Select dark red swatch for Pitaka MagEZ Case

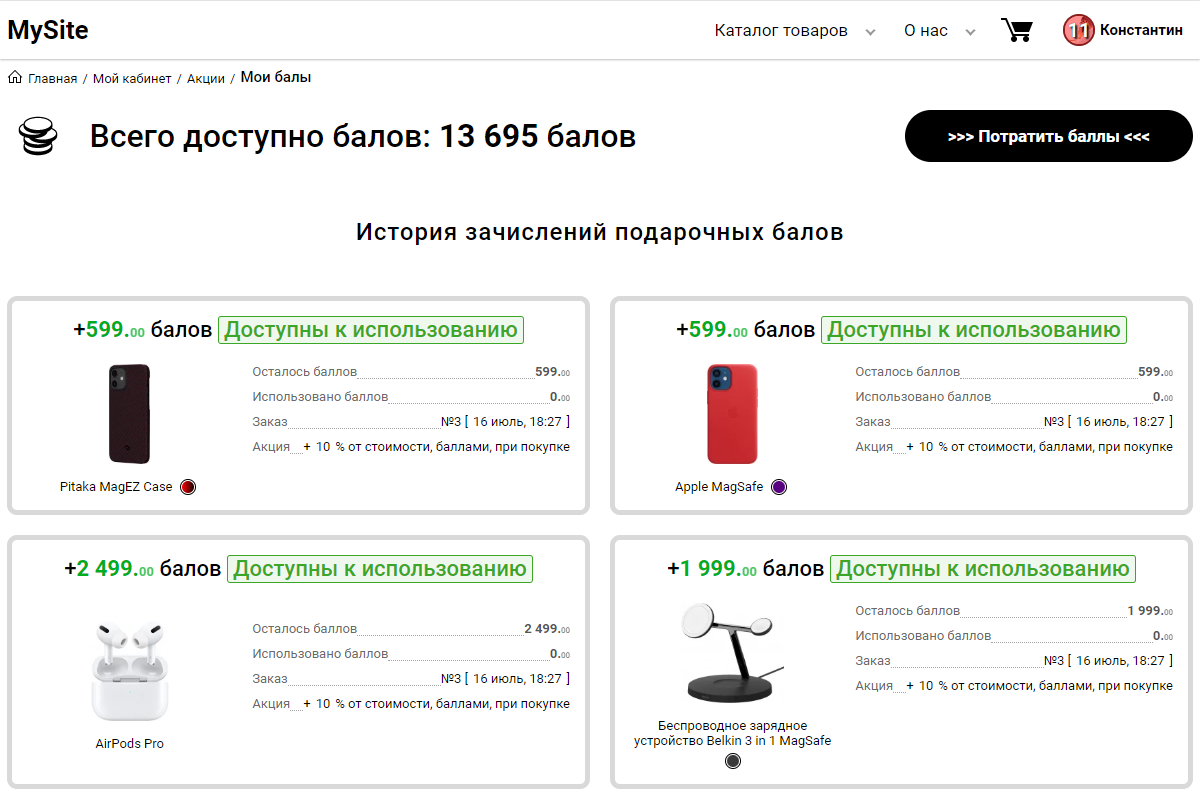coord(187,487)
